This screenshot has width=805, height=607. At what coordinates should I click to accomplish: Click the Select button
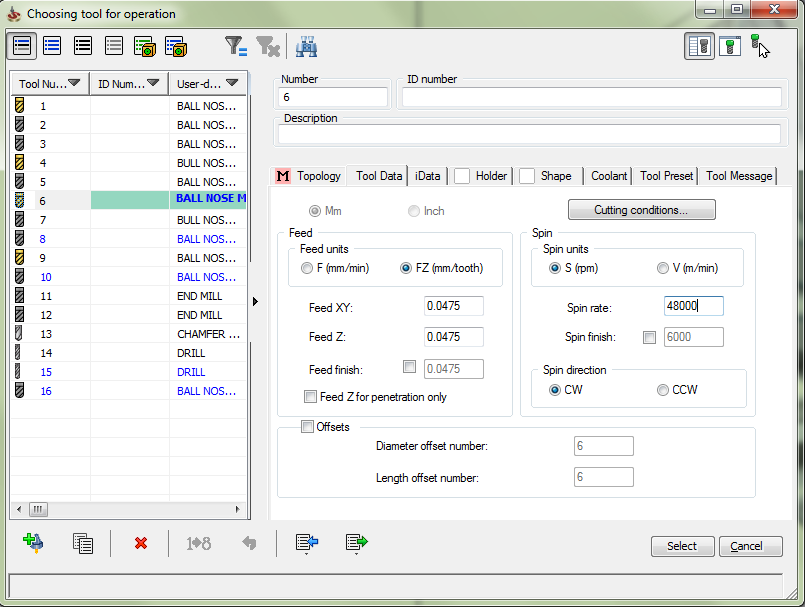tap(682, 546)
